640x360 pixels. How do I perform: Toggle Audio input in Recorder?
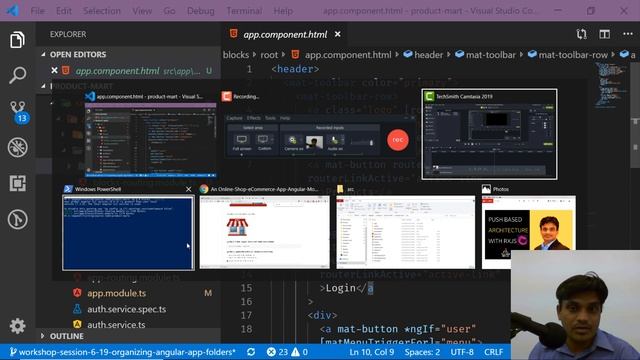point(335,142)
